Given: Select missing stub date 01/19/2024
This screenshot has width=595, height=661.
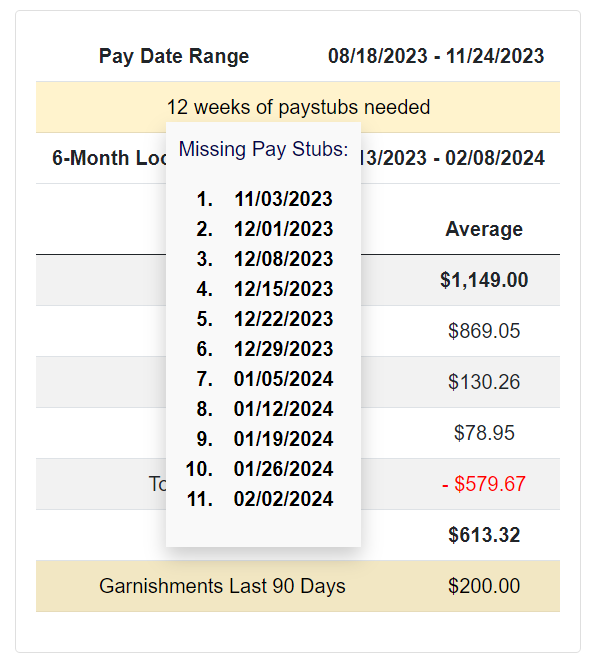Looking at the screenshot, I should coord(283,439).
